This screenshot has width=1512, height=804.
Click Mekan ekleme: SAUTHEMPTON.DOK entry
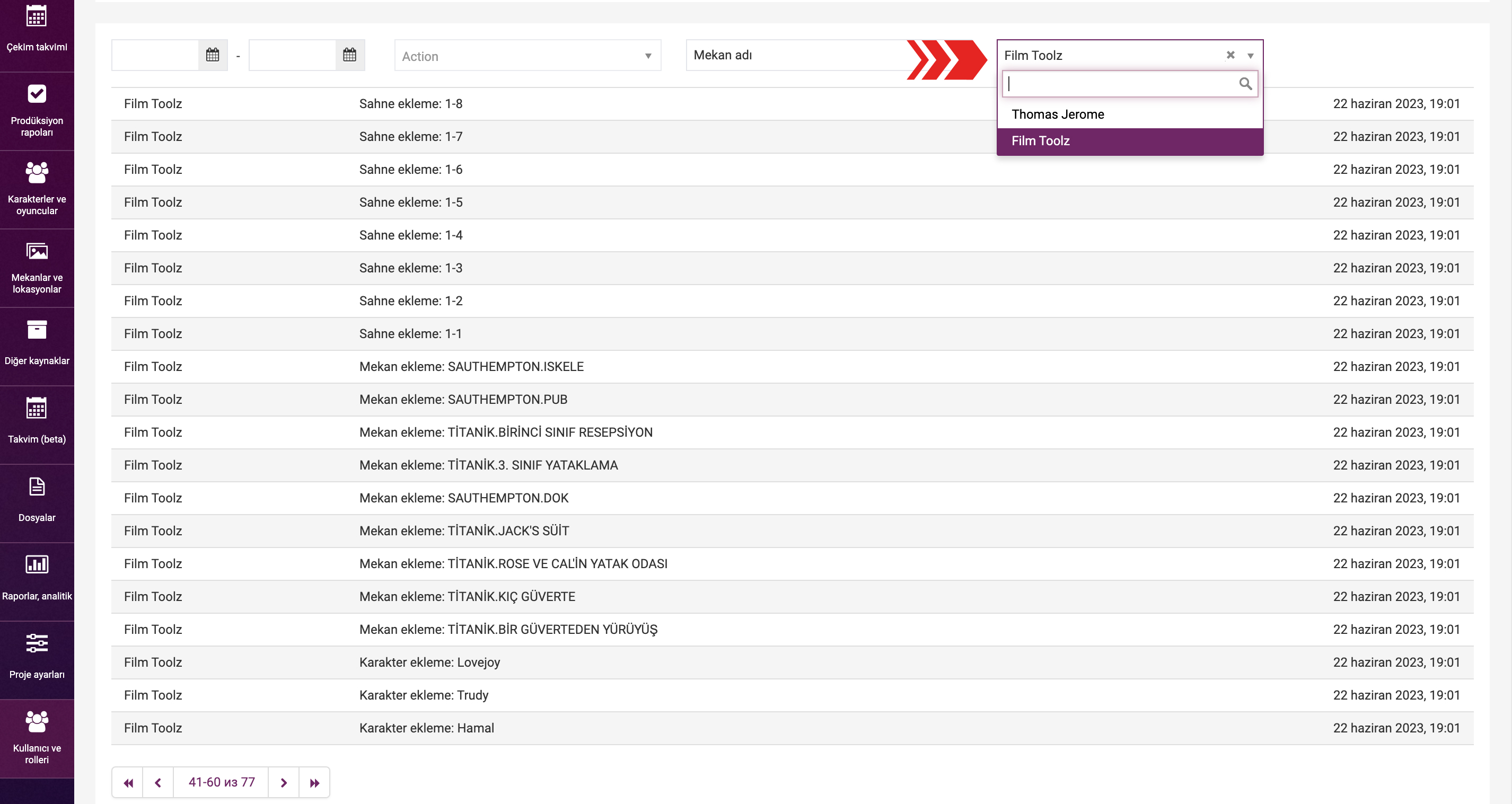[x=464, y=498]
